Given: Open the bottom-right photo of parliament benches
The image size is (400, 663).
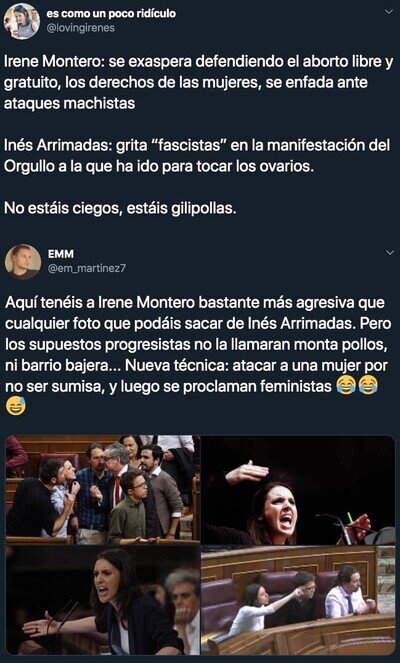Looking at the screenshot, I should pos(298,600).
